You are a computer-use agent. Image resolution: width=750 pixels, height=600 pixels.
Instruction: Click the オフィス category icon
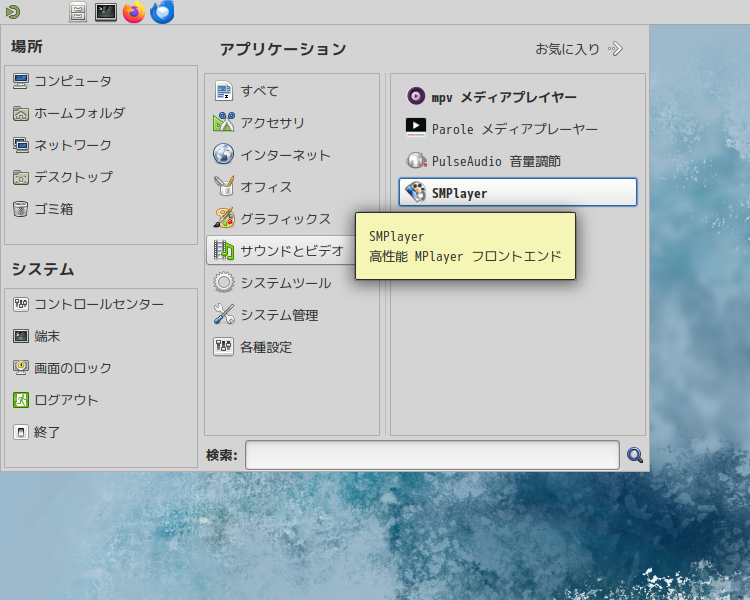click(x=223, y=187)
